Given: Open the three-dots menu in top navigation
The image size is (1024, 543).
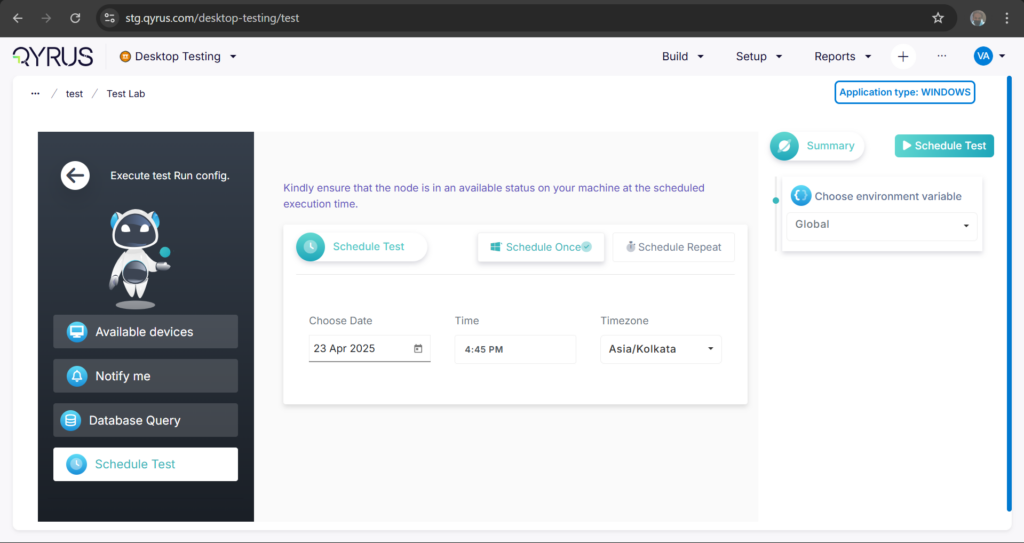Looking at the screenshot, I should tap(942, 57).
